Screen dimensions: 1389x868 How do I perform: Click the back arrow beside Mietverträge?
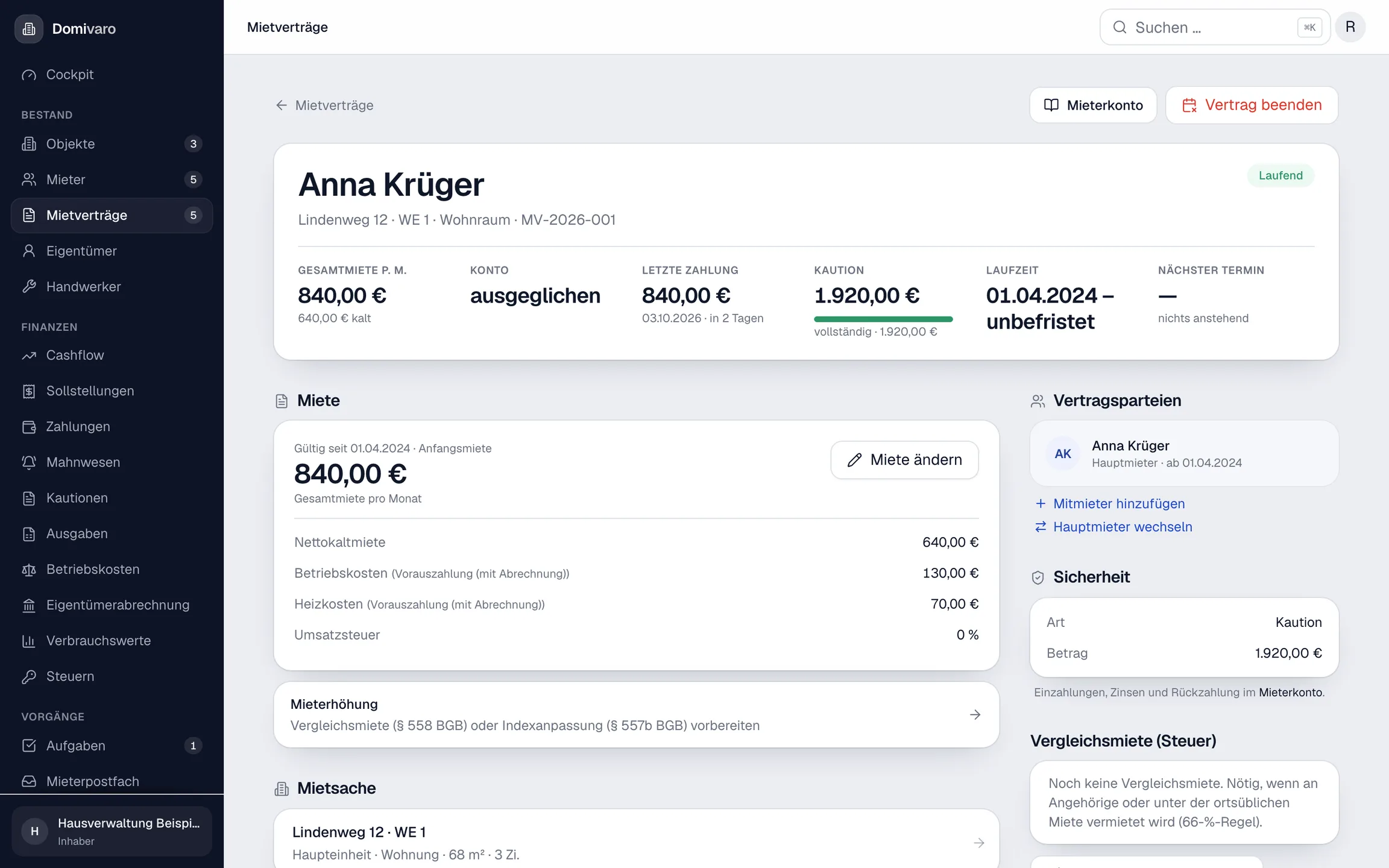coord(281,105)
